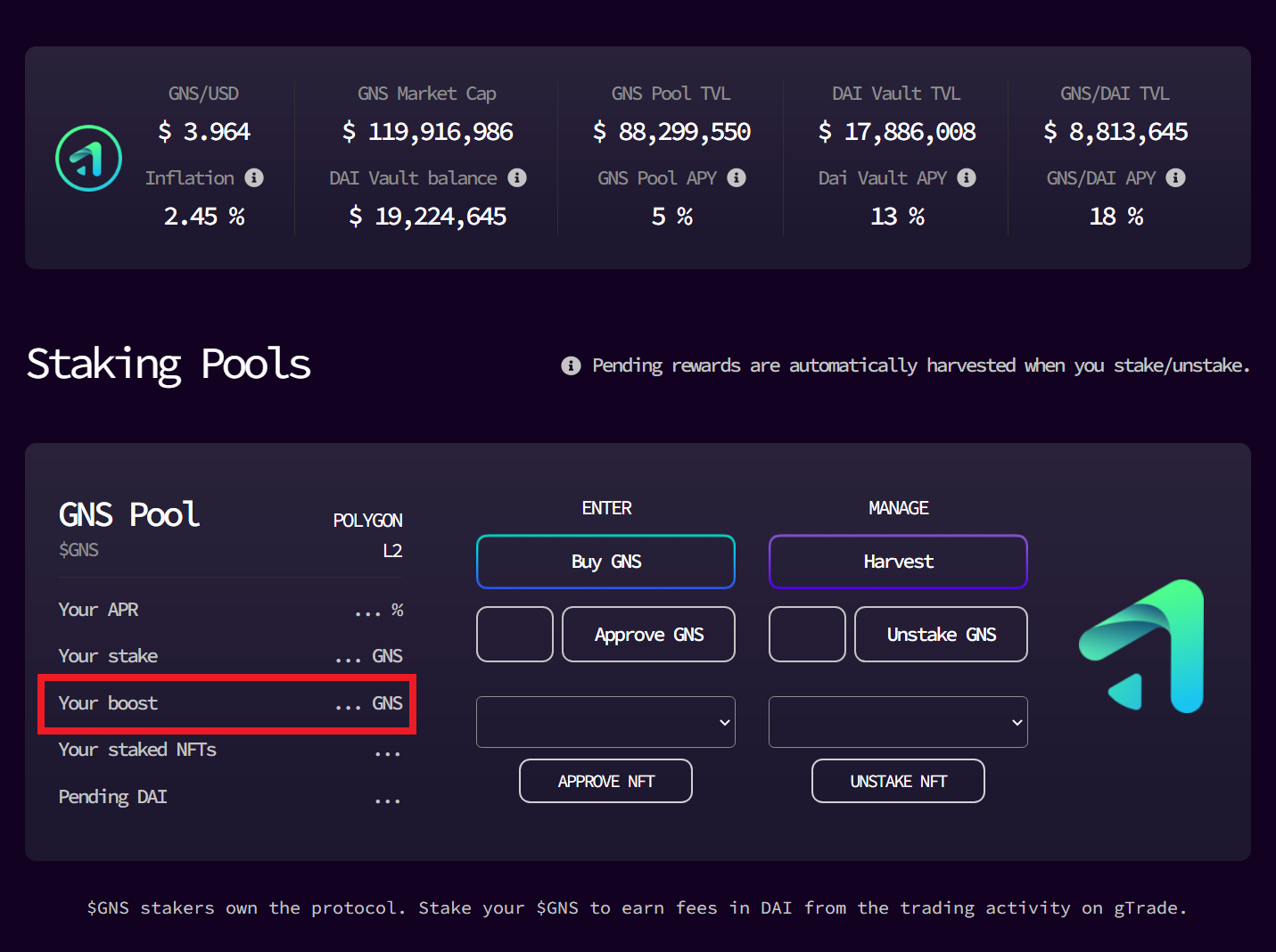Click the Unstake GNS button

click(942, 635)
